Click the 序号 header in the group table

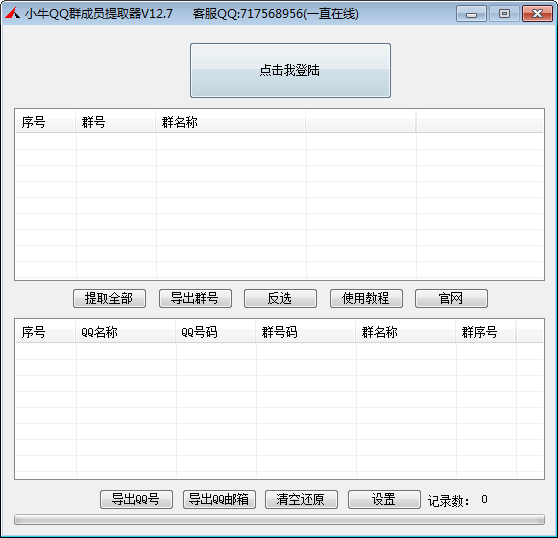[x=46, y=122]
